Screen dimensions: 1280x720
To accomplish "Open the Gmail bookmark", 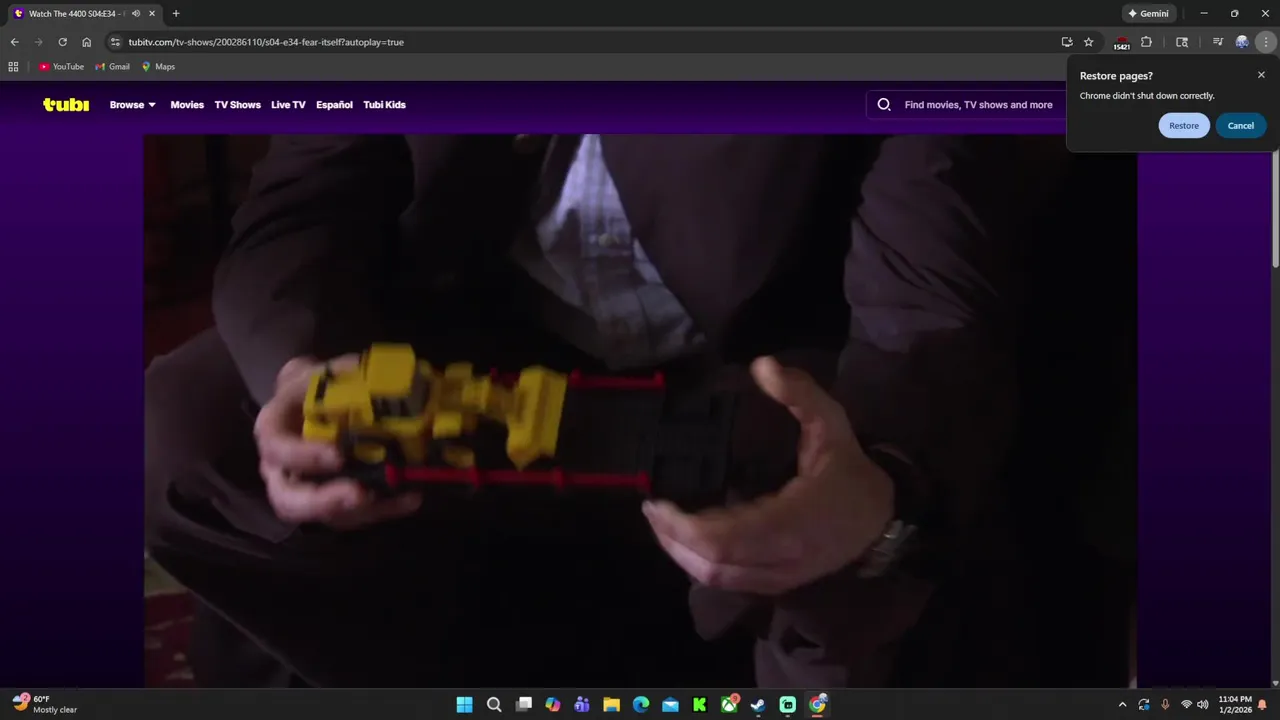I will [x=113, y=67].
